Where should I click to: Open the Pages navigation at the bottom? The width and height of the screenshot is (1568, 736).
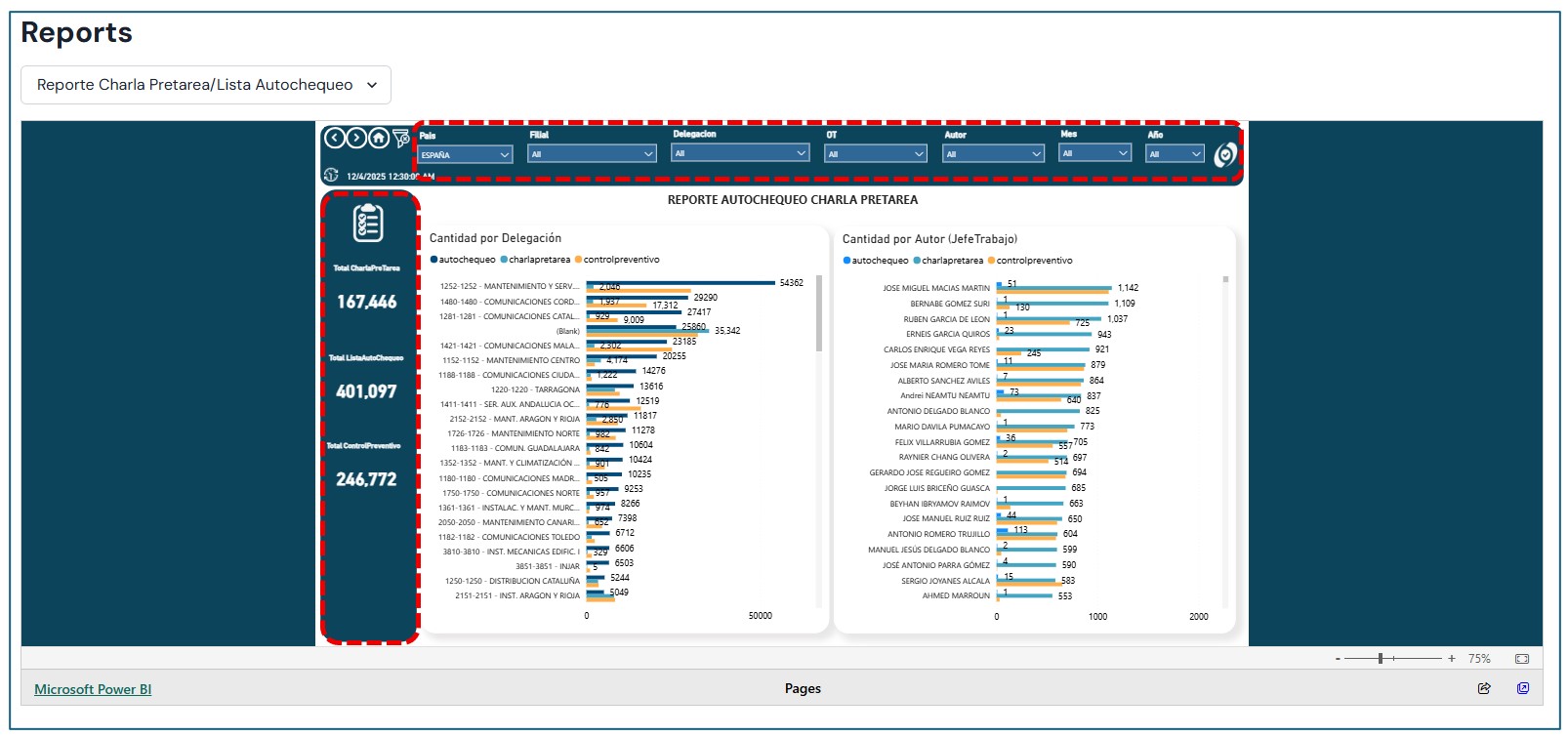[803, 688]
